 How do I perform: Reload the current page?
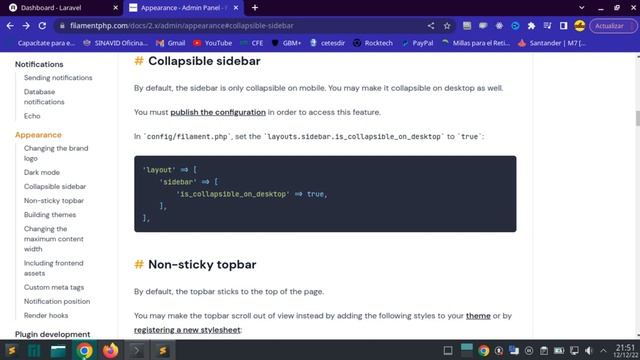42,26
